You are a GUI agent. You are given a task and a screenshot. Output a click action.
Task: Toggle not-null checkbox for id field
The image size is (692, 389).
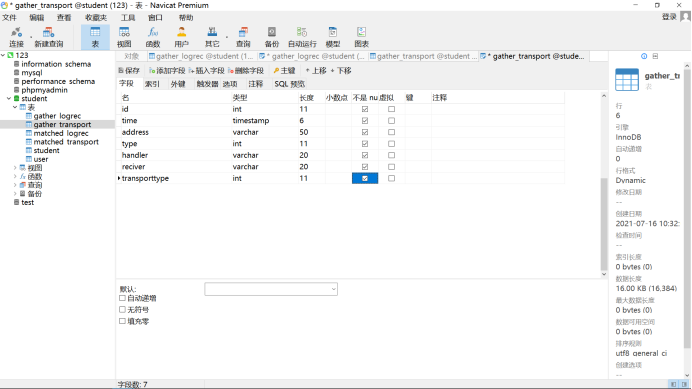pos(365,109)
